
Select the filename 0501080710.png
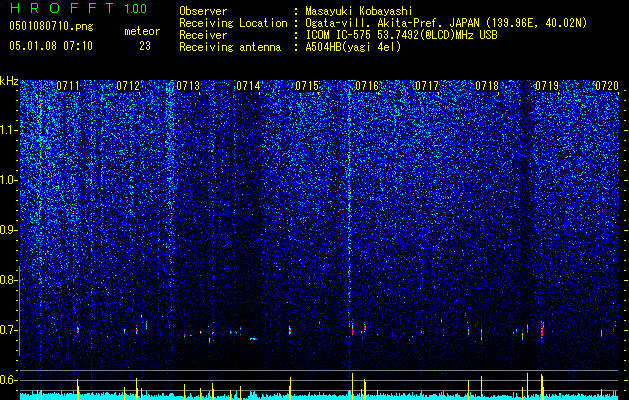click(51, 27)
